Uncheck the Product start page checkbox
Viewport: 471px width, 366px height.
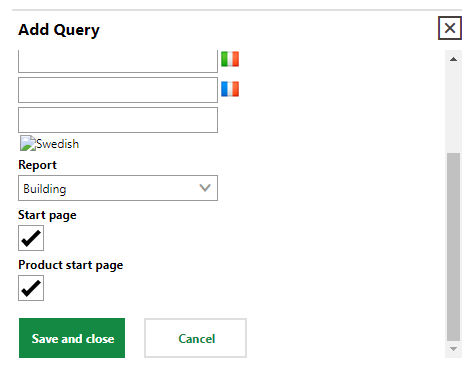[x=31, y=288]
